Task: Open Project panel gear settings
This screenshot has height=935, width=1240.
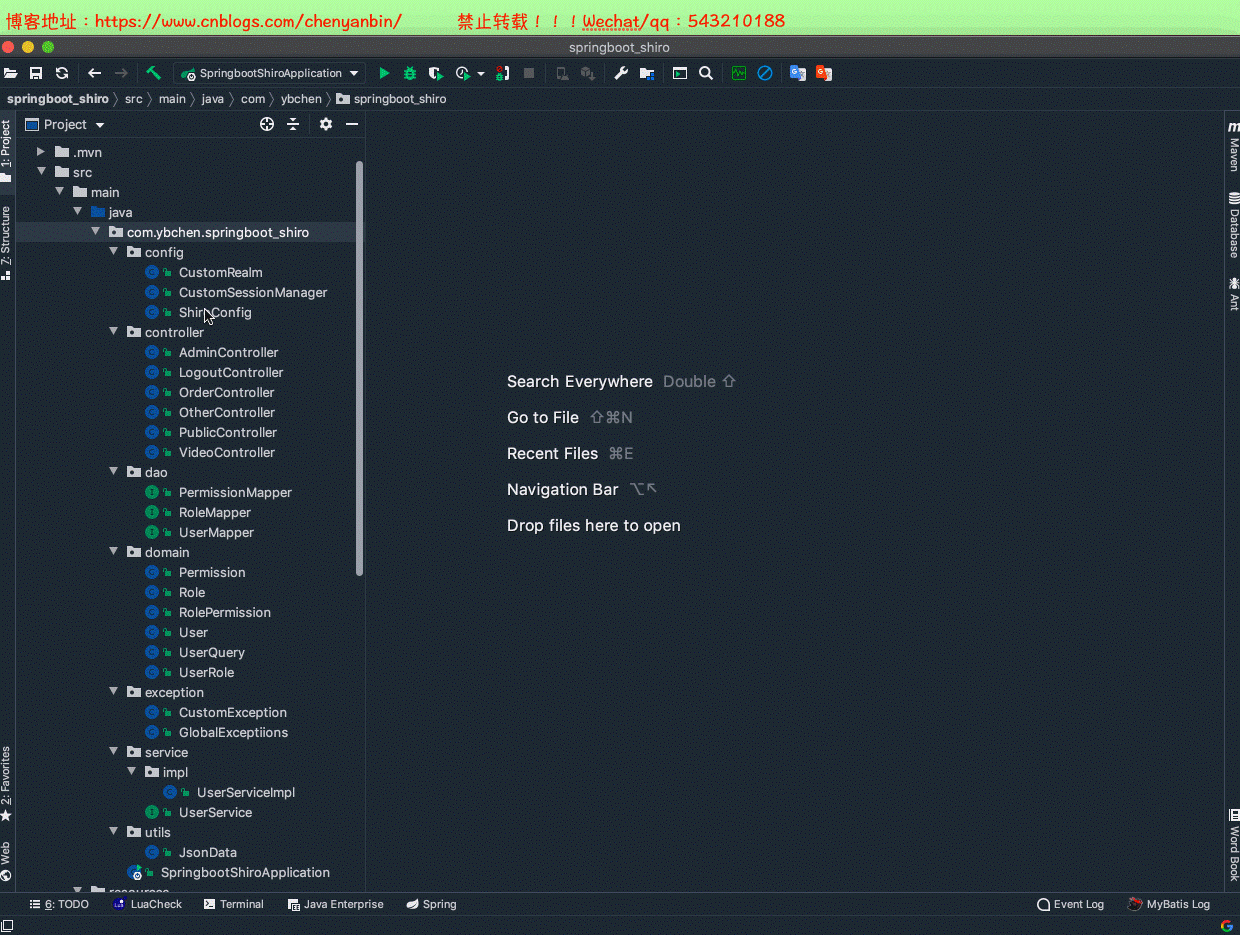Action: (325, 124)
